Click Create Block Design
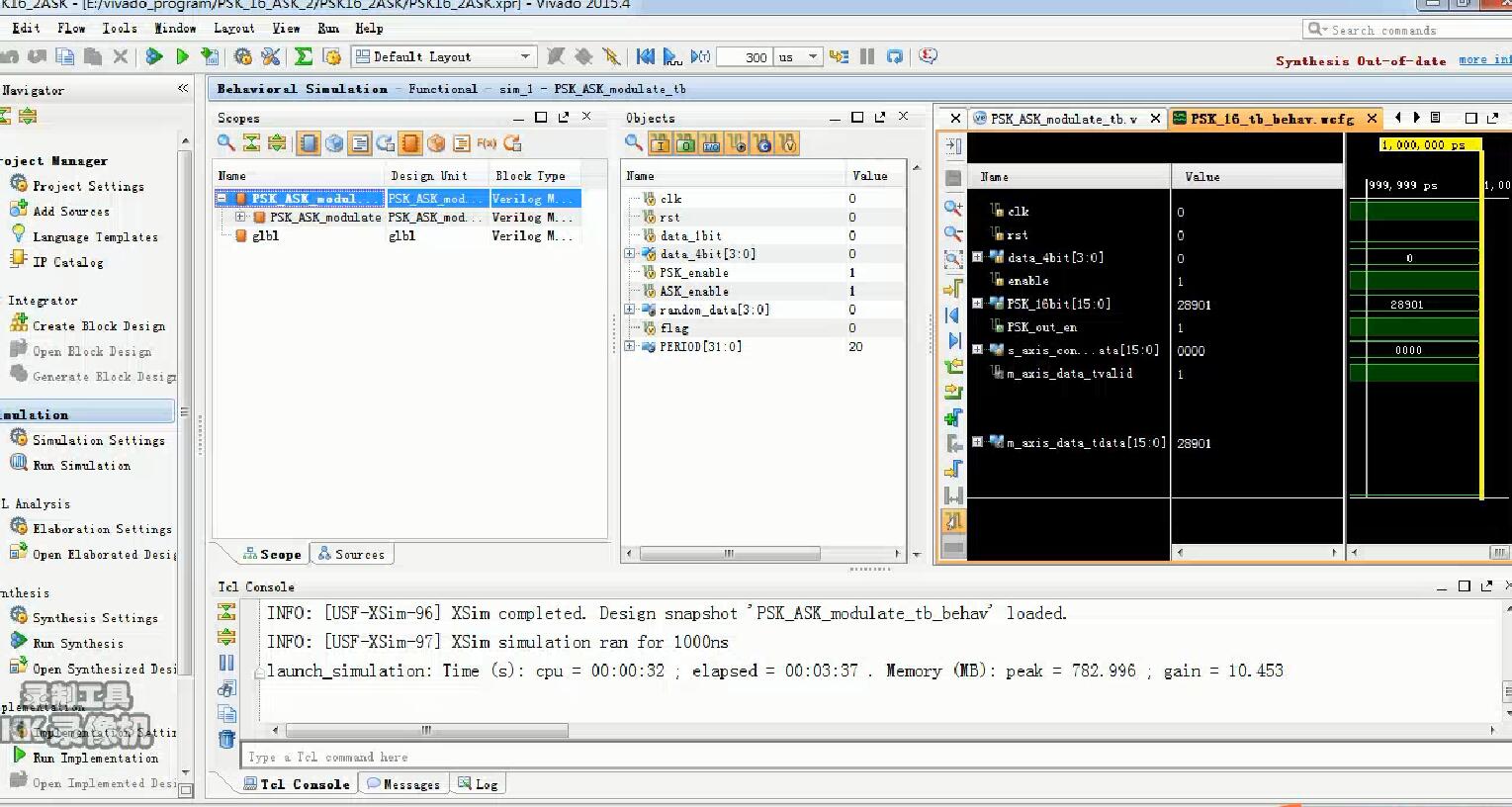 pos(99,325)
